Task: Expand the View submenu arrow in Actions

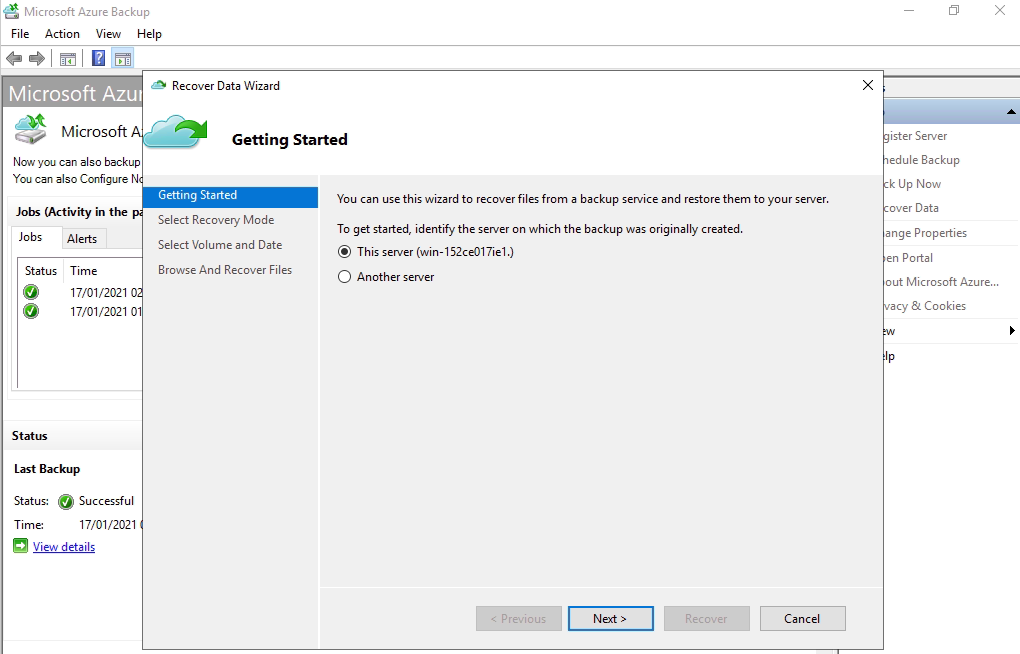Action: point(1012,331)
